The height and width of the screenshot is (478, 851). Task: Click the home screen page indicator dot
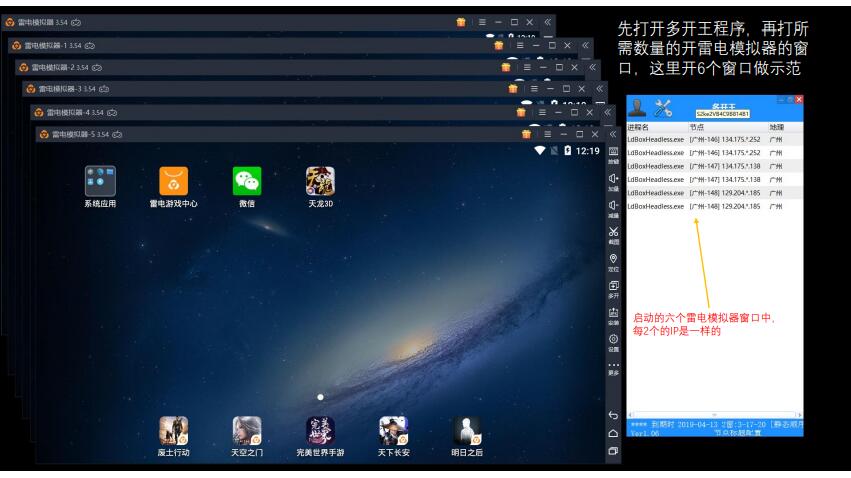coord(320,397)
